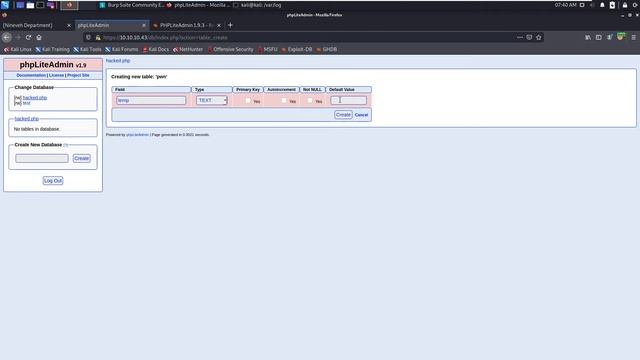Open the hacked.php tables panel heading link
640x360 pixels.
coord(27,119)
